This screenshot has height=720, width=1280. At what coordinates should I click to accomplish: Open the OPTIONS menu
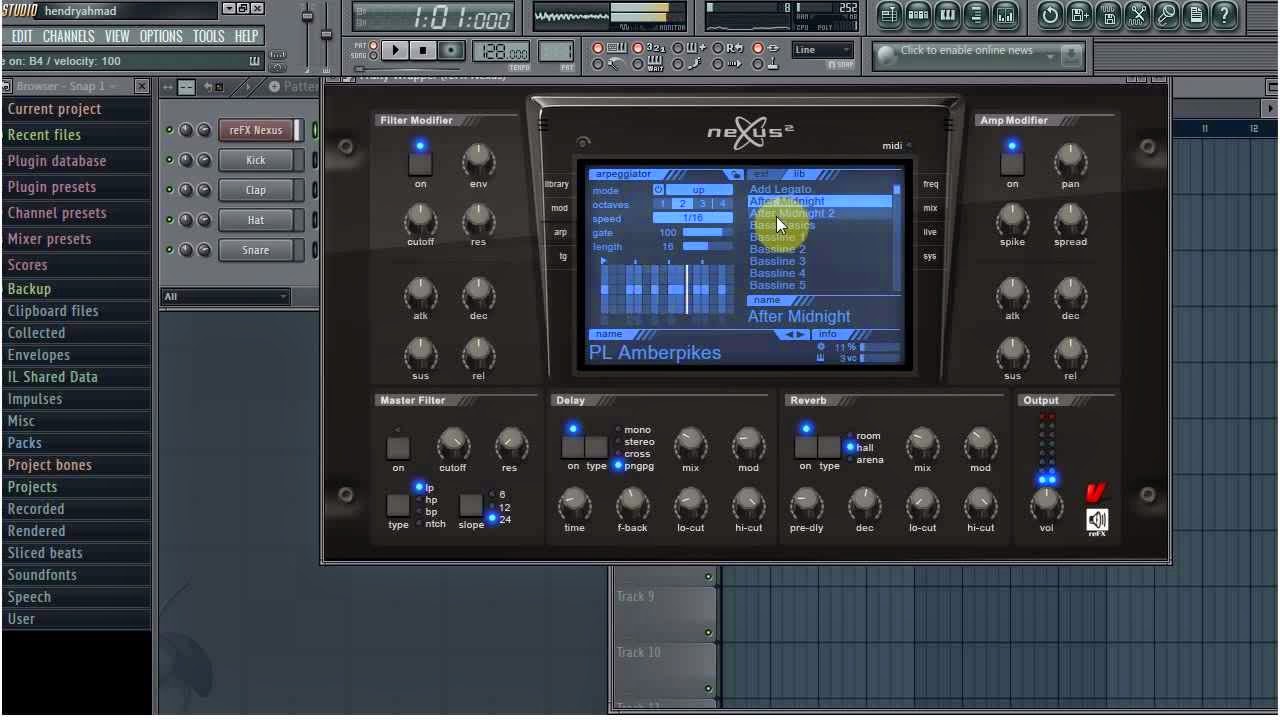[x=161, y=36]
